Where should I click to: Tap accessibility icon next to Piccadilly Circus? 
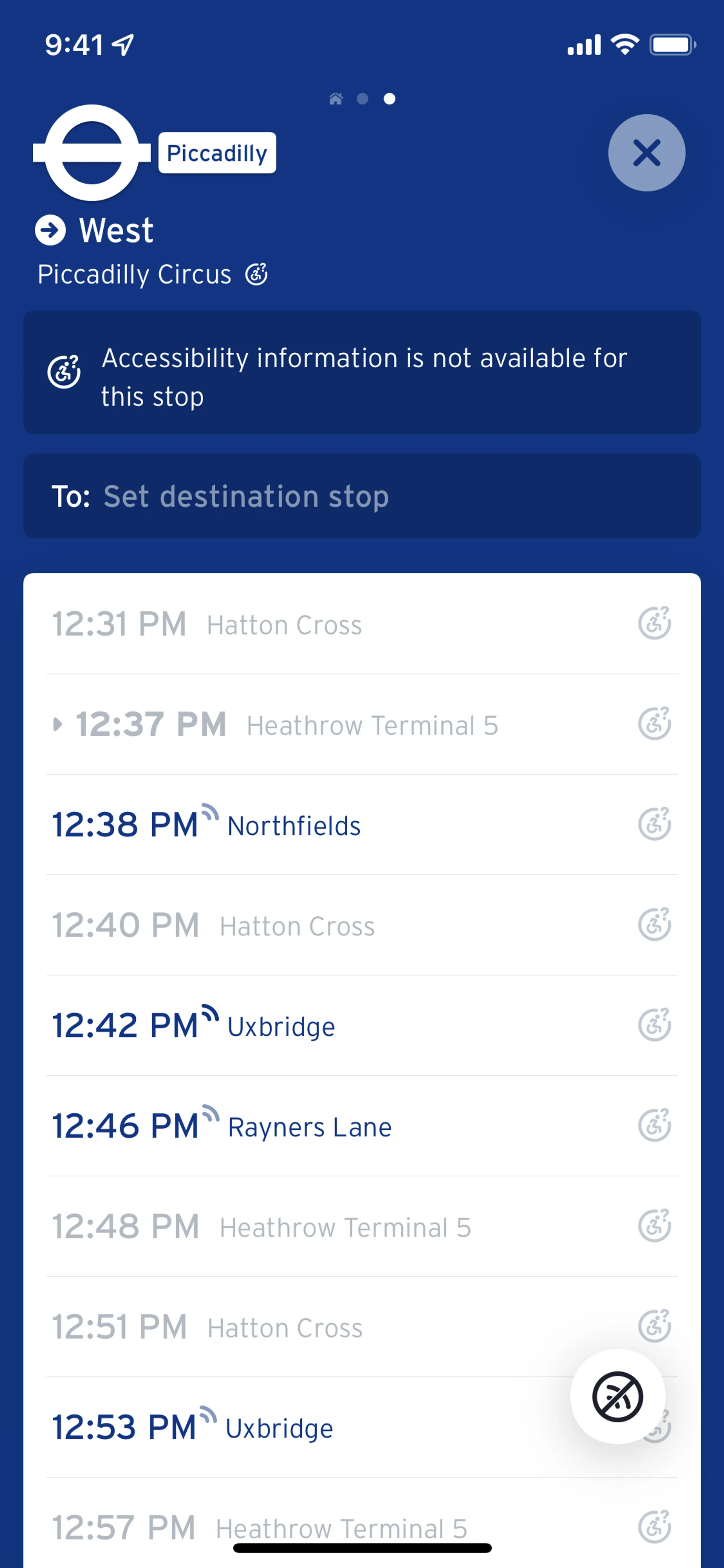(x=256, y=275)
